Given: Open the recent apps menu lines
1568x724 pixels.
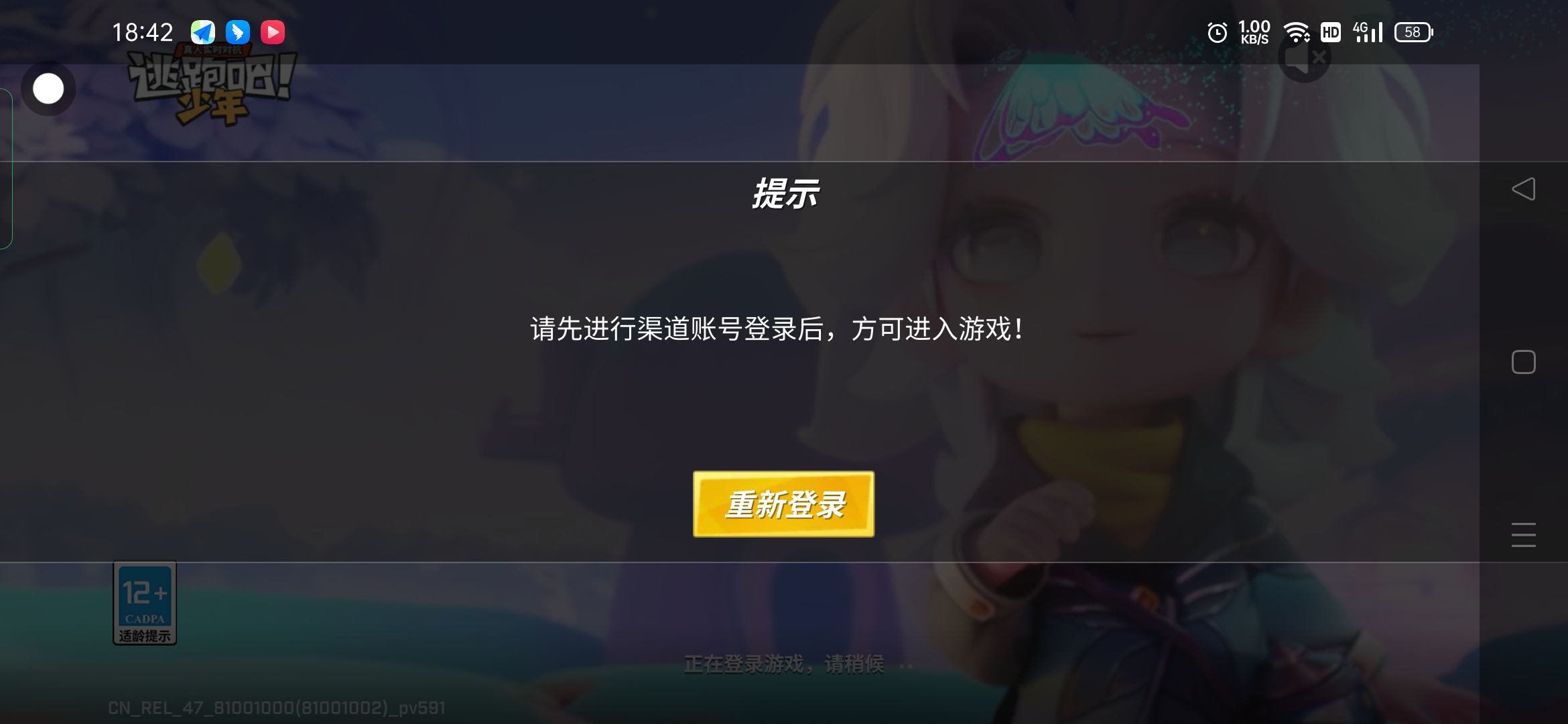Looking at the screenshot, I should point(1523,535).
